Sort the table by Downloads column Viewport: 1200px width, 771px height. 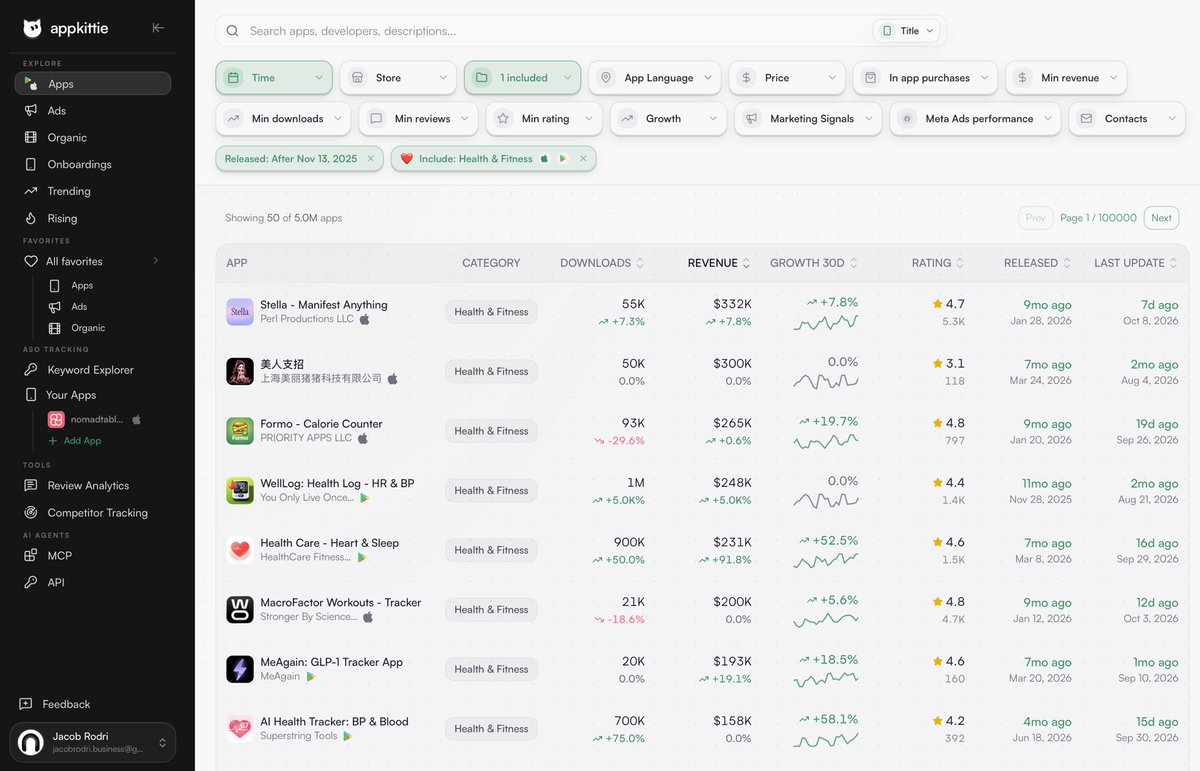tap(602, 263)
